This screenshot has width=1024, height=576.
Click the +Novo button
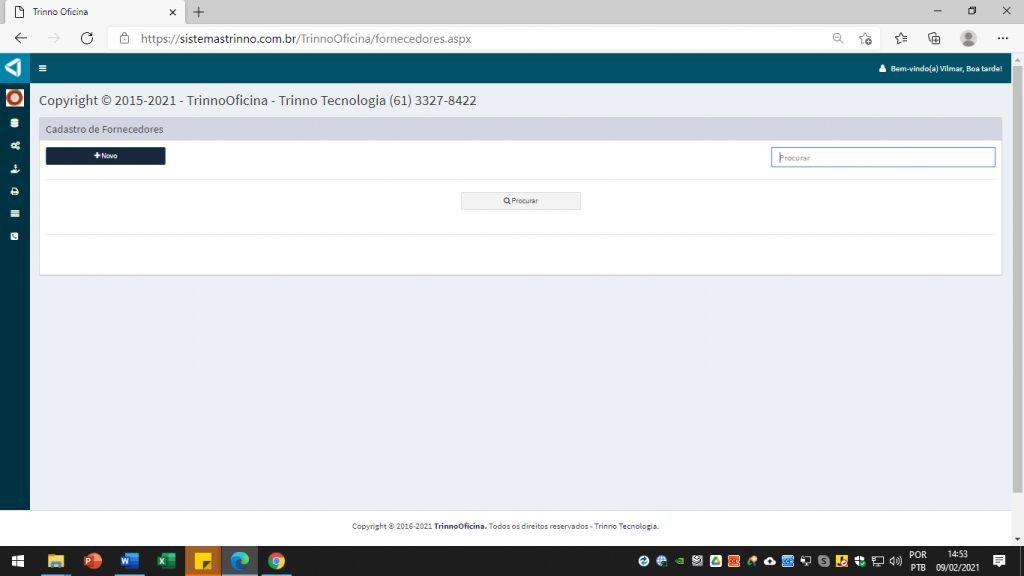(x=105, y=155)
